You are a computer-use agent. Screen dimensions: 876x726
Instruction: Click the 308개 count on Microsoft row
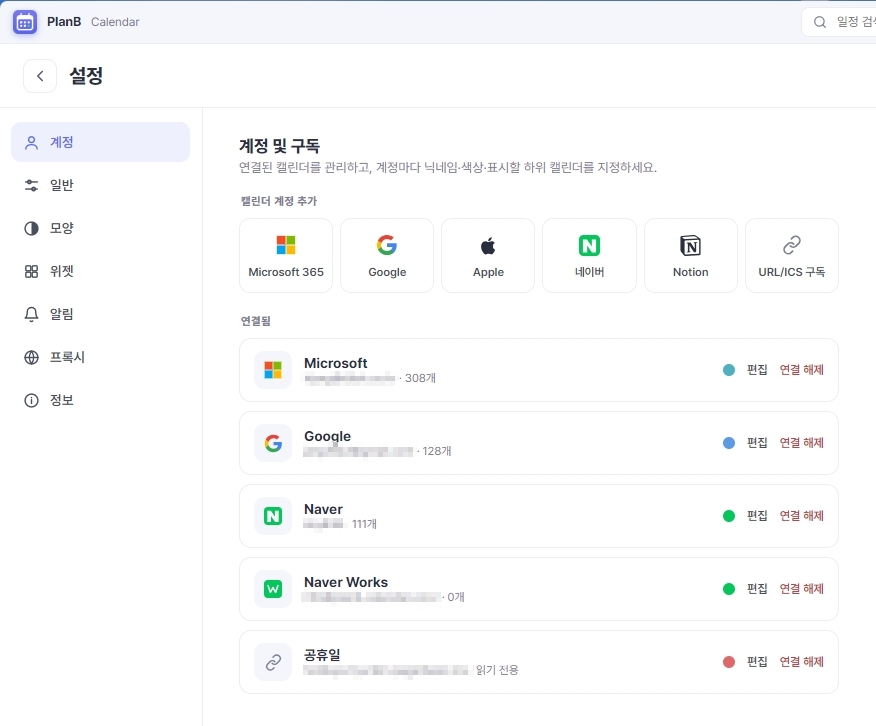[420, 378]
